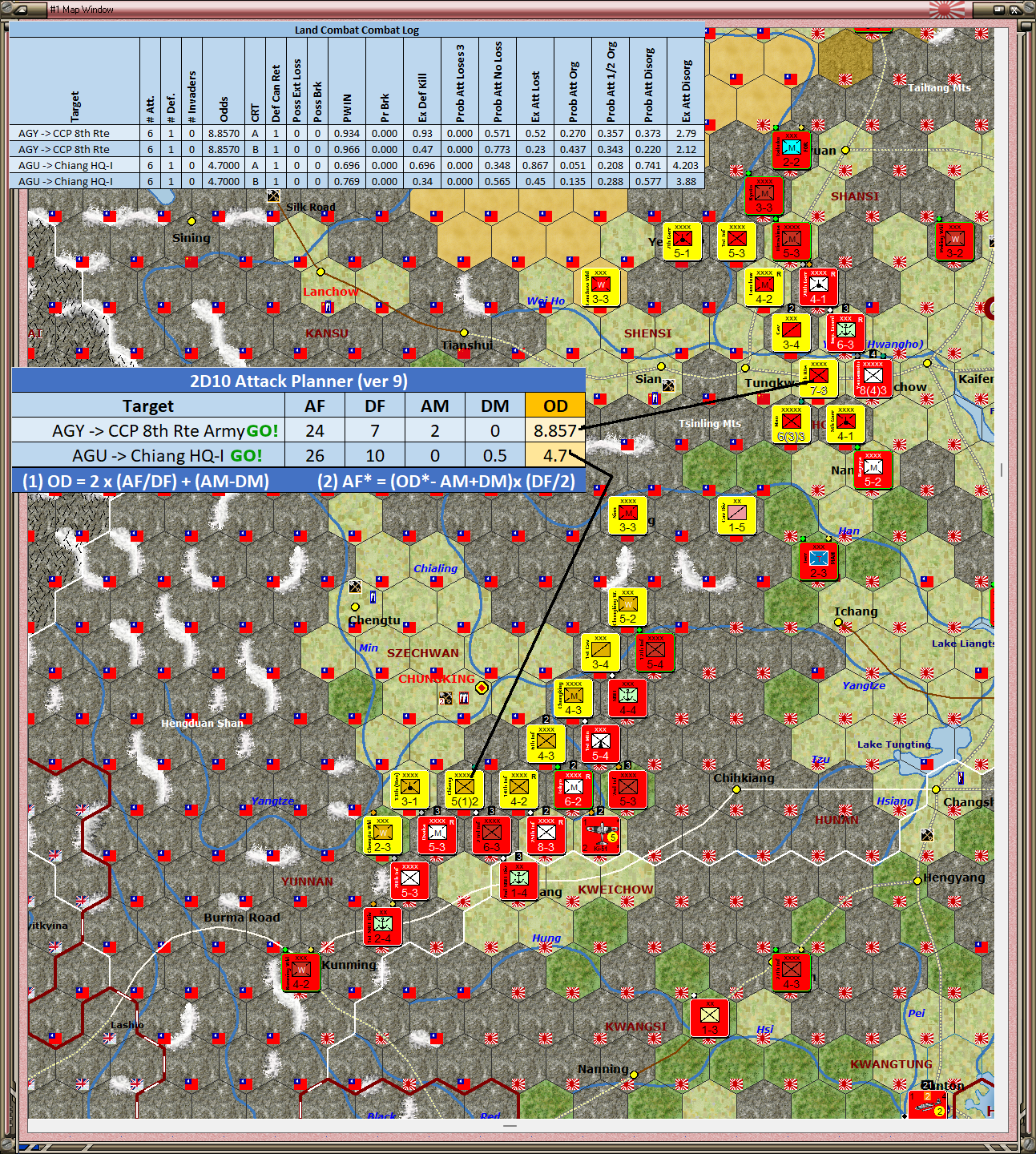
Task: Select the red 8(4)3 HQ counter
Action: tap(873, 379)
